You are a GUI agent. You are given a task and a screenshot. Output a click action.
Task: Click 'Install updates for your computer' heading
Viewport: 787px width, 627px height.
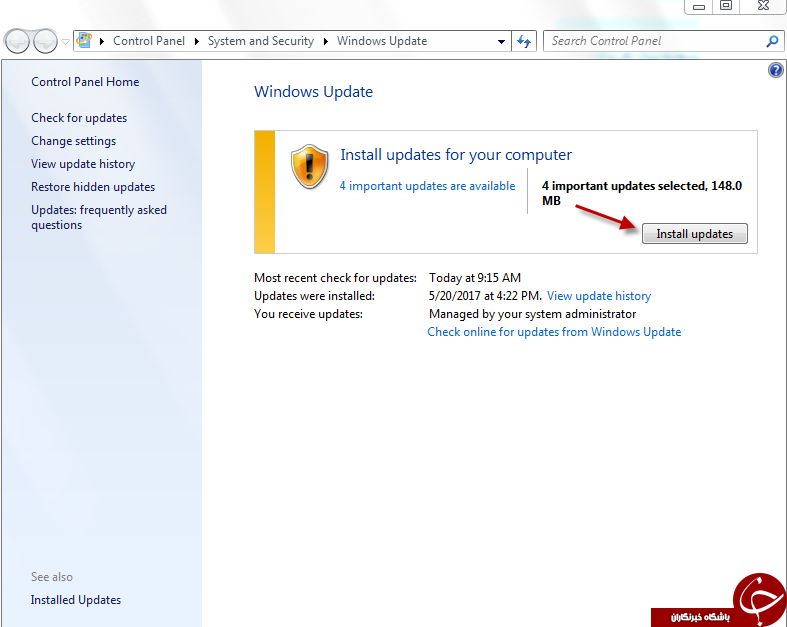tap(456, 155)
